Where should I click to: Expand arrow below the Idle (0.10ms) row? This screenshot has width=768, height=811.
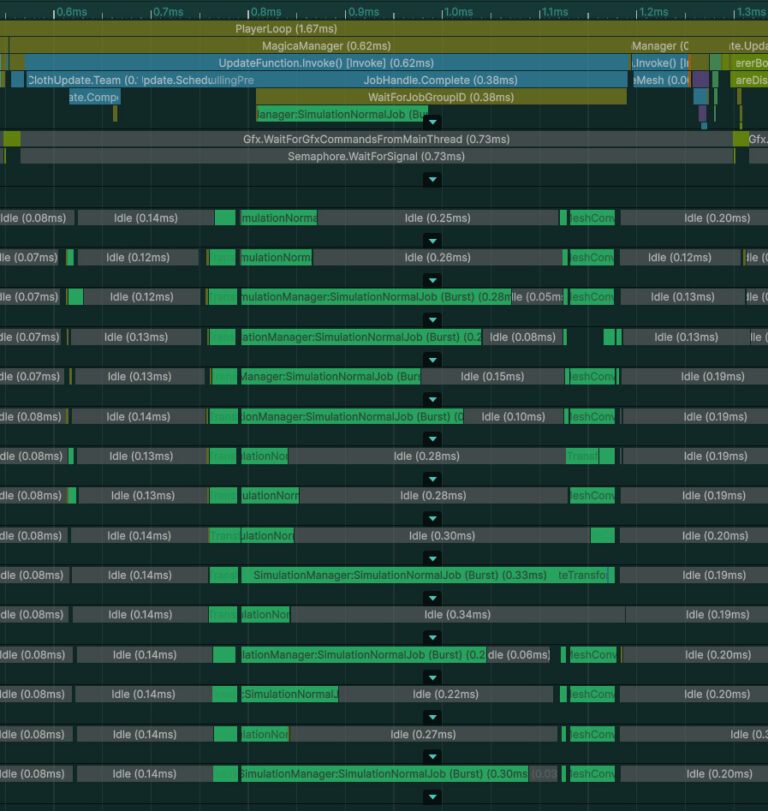[432, 439]
